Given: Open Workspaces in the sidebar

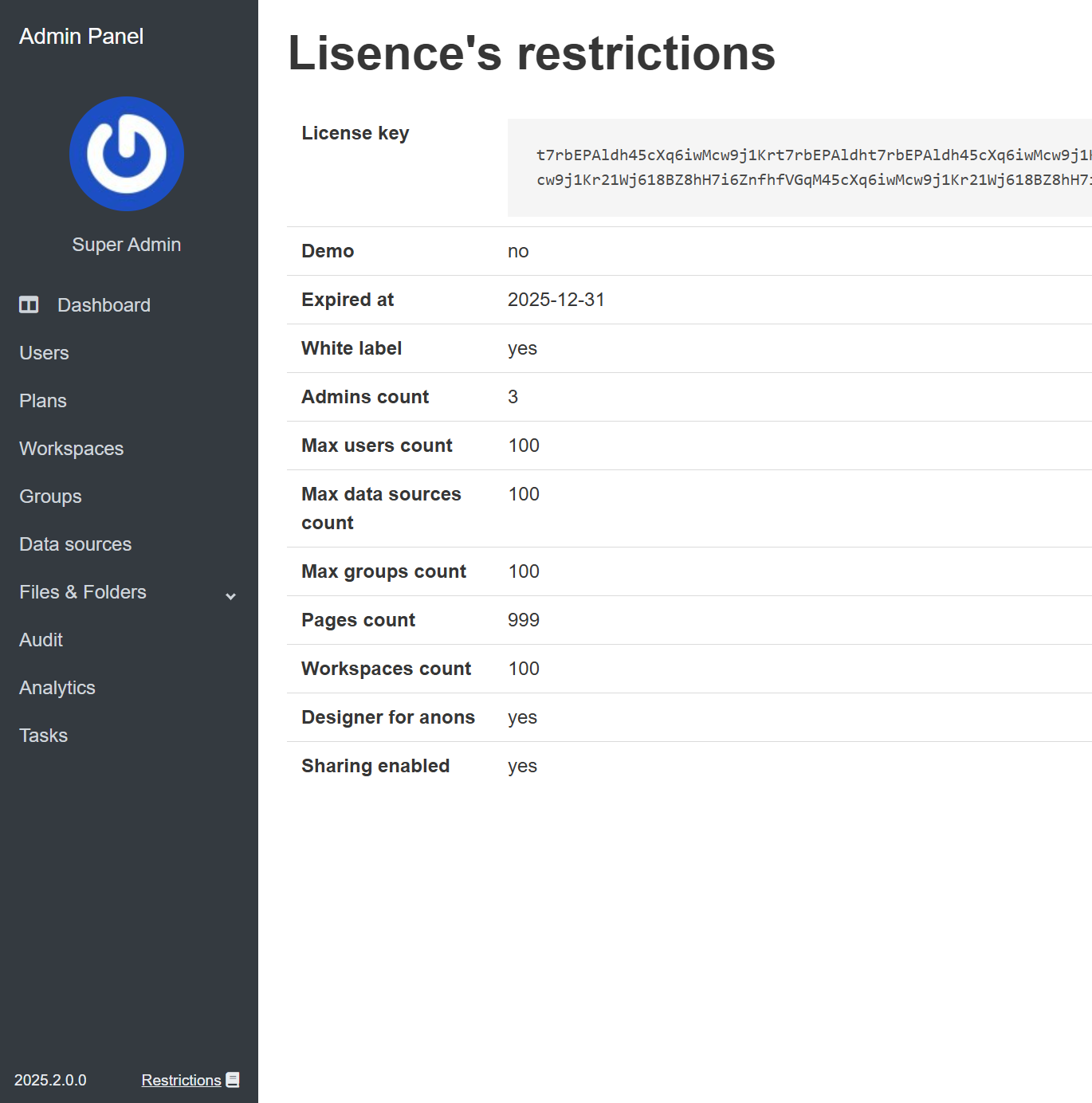Looking at the screenshot, I should (72, 449).
